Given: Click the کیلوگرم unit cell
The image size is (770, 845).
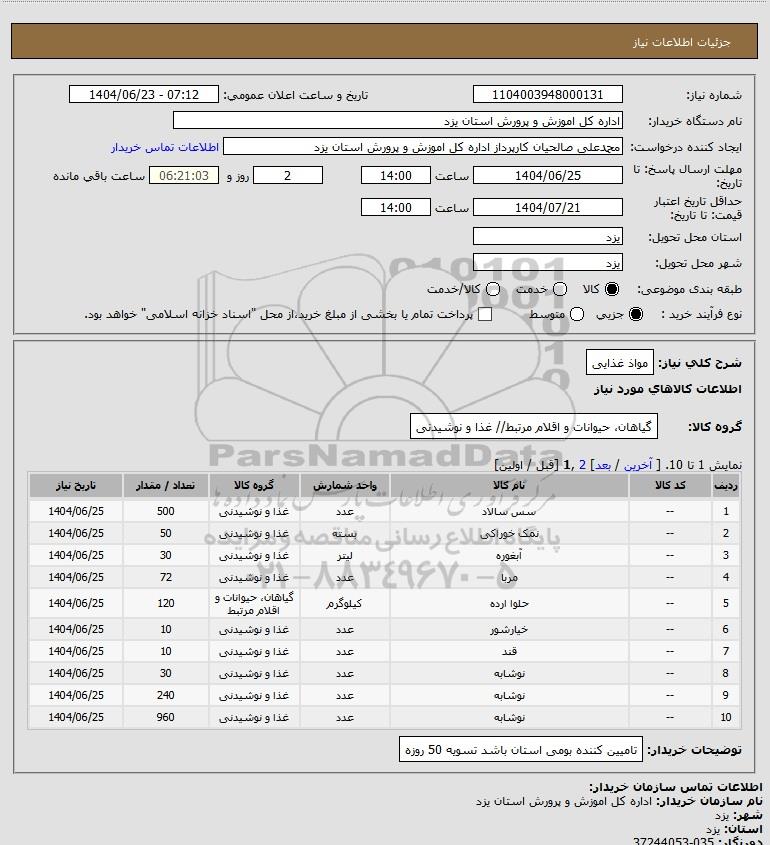Looking at the screenshot, I should (345, 603).
